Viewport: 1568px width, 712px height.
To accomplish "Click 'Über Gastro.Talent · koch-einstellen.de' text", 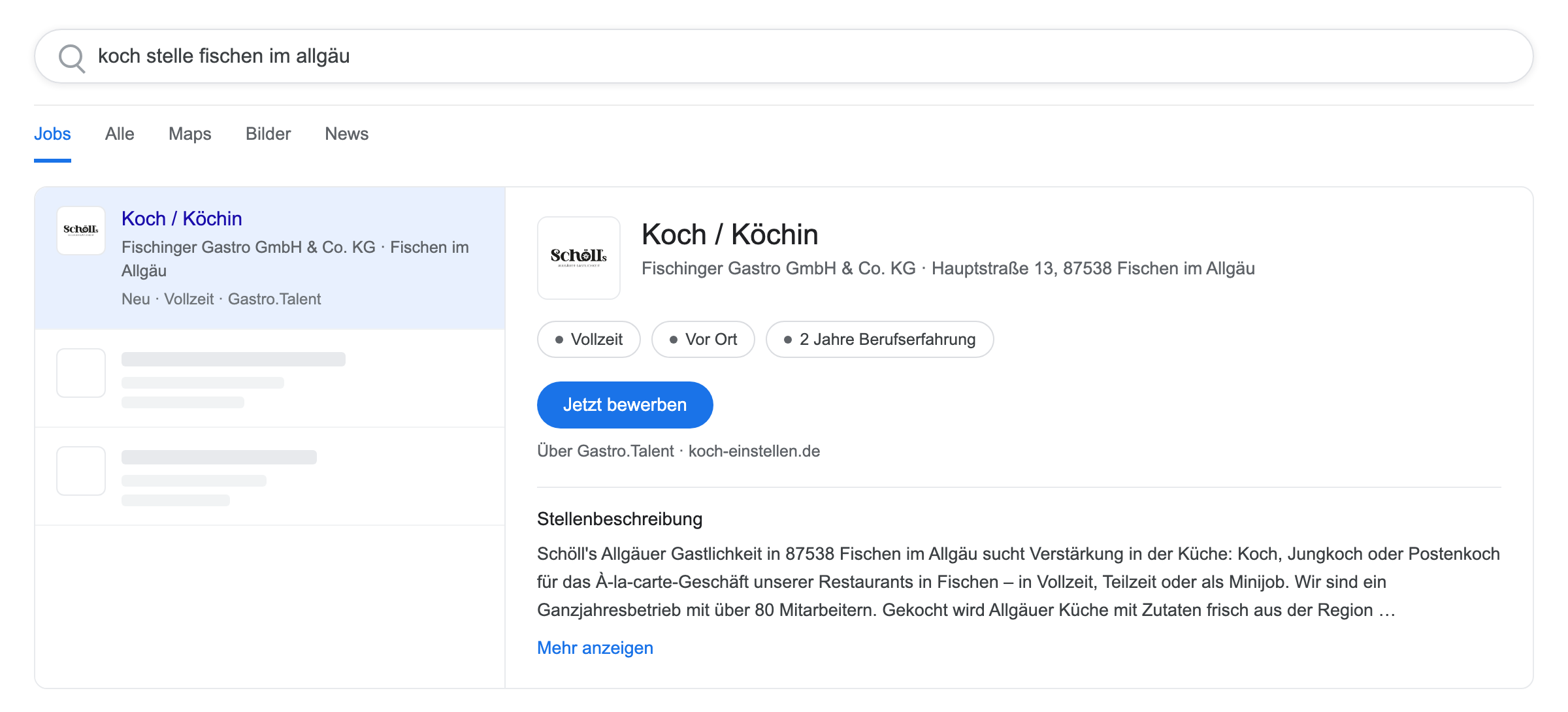I will pos(678,451).
